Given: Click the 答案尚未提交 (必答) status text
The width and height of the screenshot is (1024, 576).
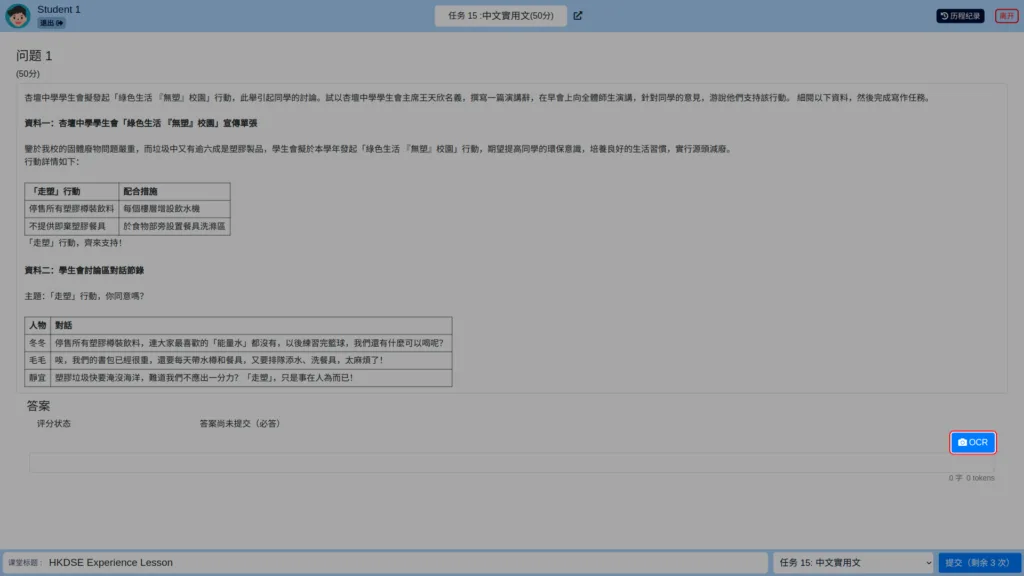Looking at the screenshot, I should click(x=240, y=423).
